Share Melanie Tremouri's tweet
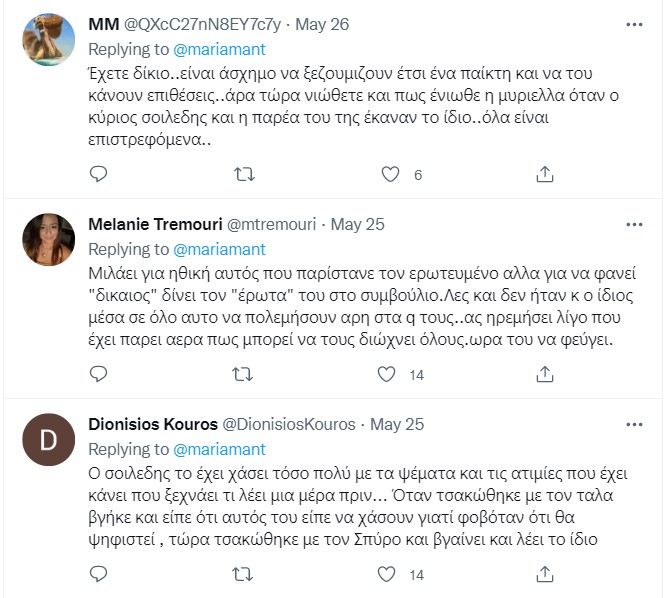Viewport: 667px width, 598px height. click(545, 375)
